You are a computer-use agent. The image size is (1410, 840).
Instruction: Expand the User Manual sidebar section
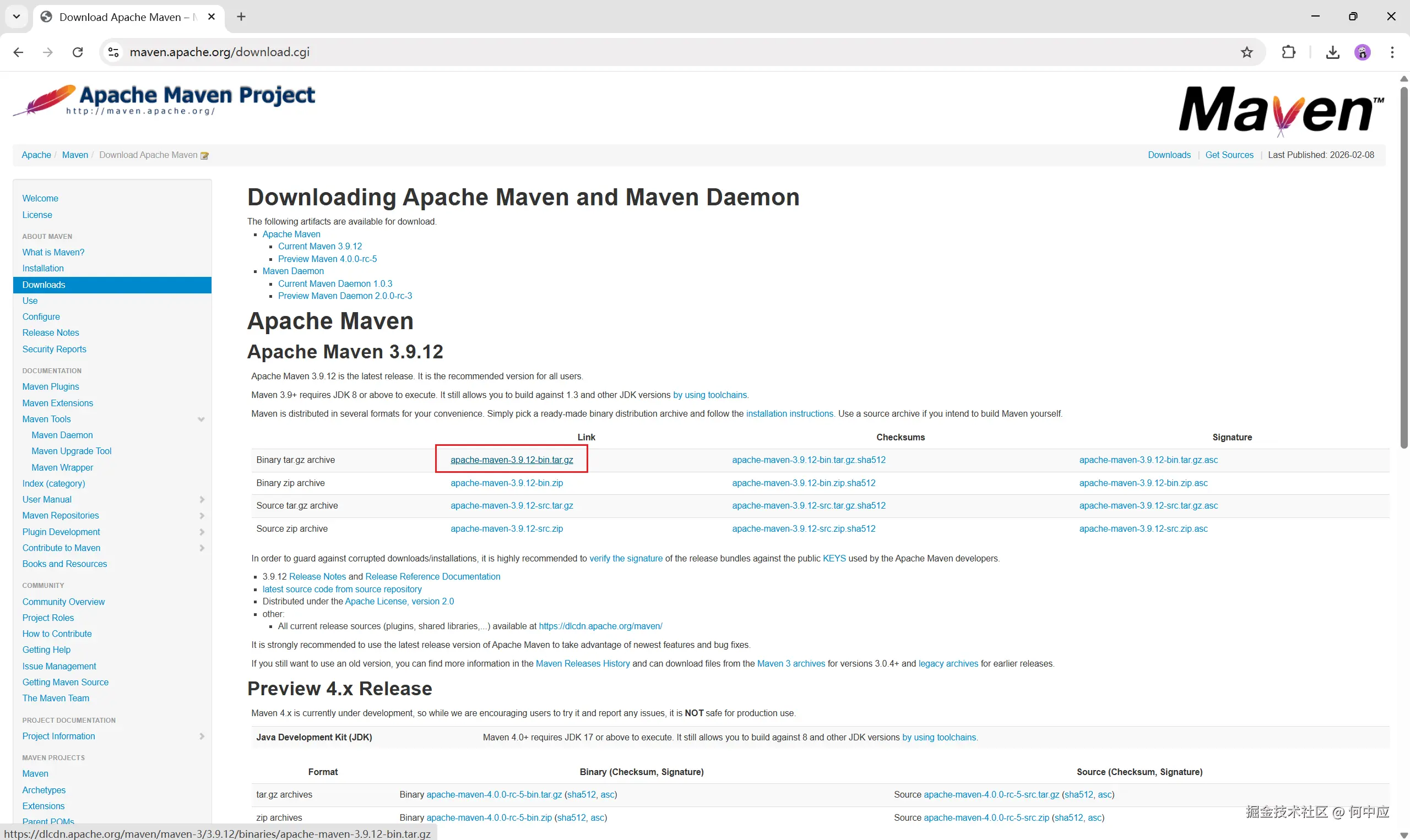(x=202, y=500)
